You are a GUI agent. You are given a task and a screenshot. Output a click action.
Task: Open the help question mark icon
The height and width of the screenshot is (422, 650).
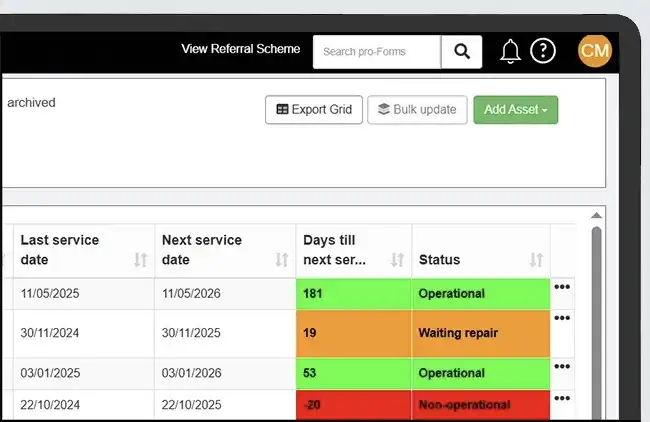click(x=542, y=51)
